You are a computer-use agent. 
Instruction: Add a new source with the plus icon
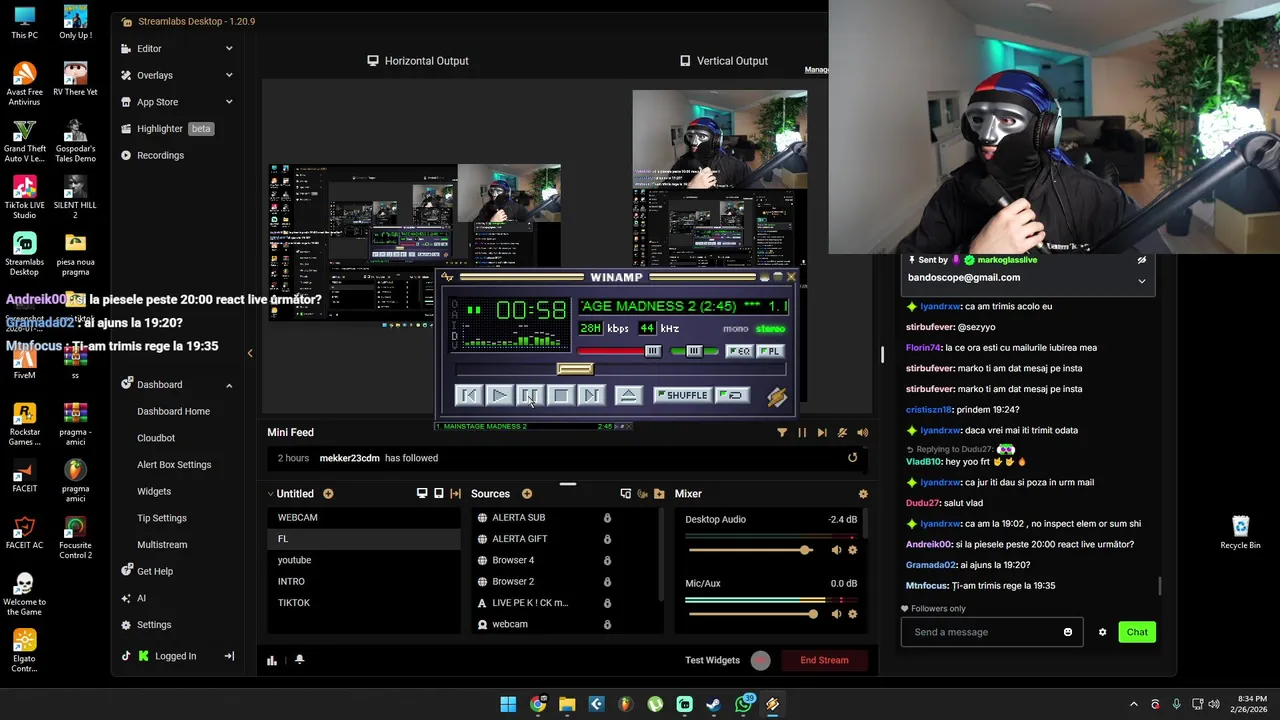coord(527,494)
